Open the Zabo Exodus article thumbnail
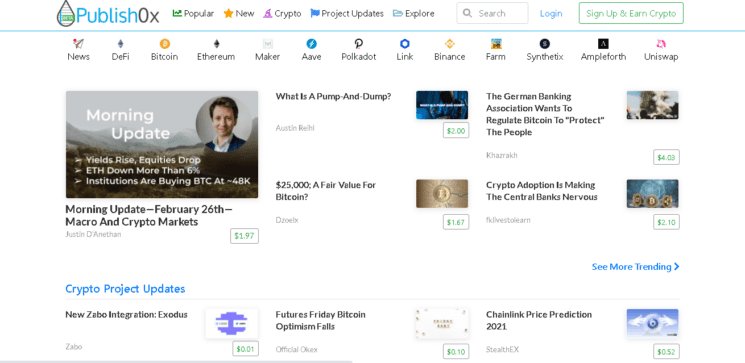This screenshot has height=363, width=745. click(x=232, y=323)
